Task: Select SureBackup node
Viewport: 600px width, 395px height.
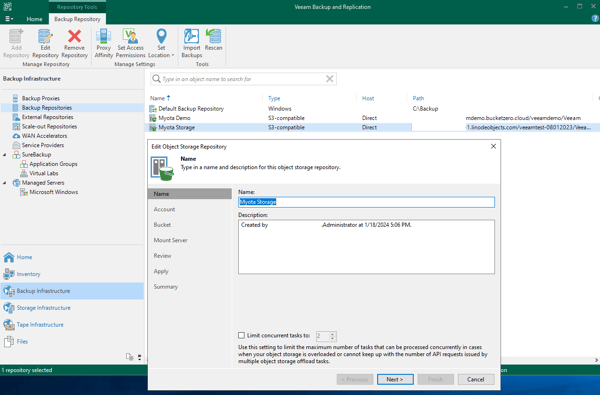Action: (36, 155)
